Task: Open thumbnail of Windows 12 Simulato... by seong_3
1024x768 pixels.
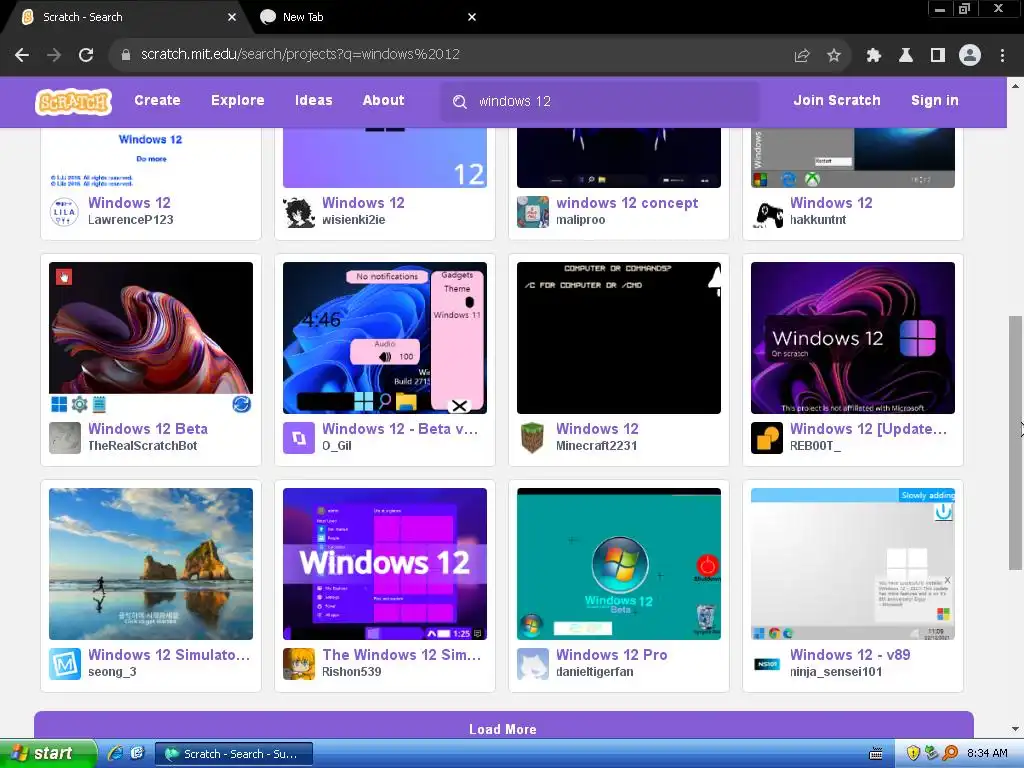Action: click(x=151, y=564)
